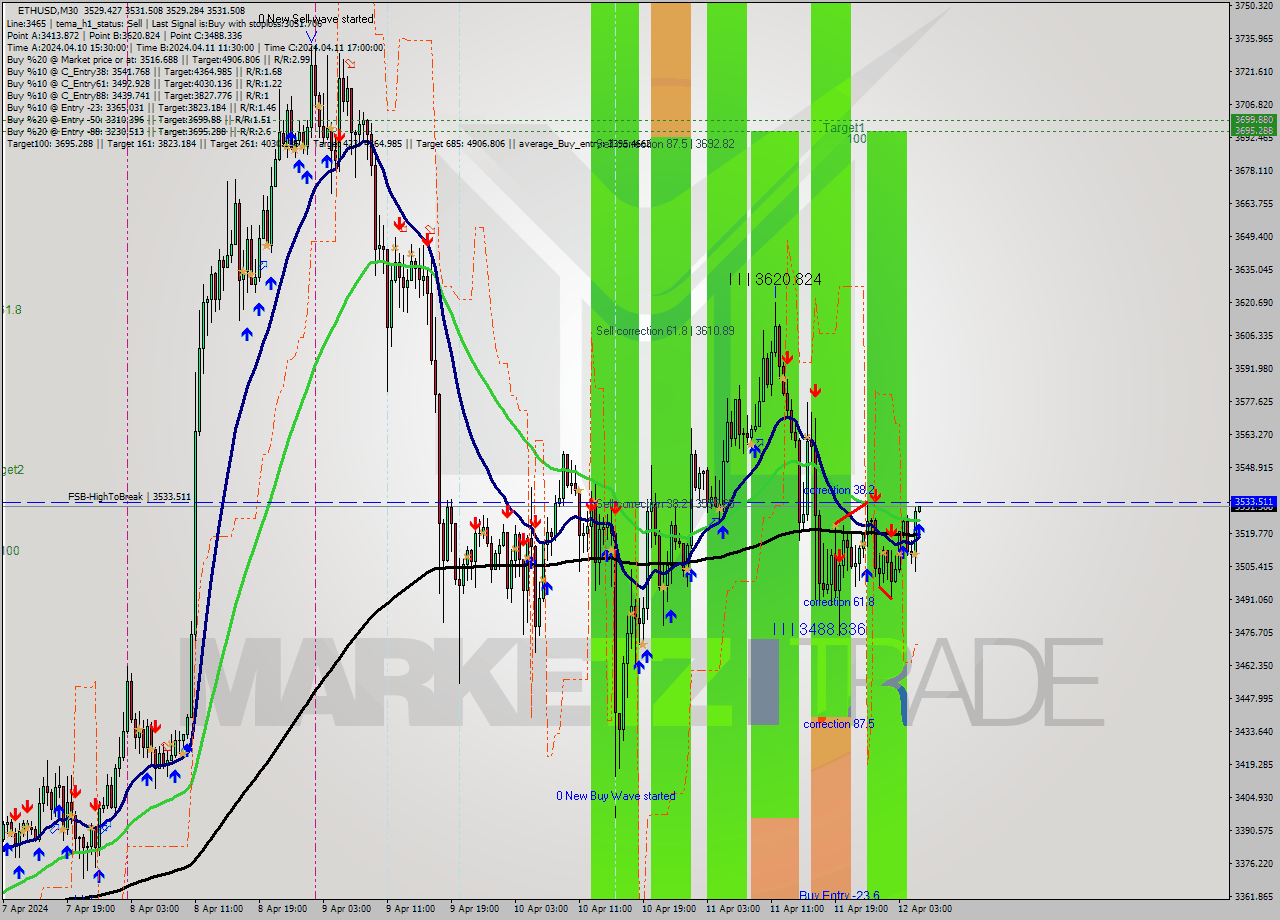Click the 'Buy %20 @ Entry -88' info line
This screenshot has height=920, width=1280.
(x=139, y=131)
